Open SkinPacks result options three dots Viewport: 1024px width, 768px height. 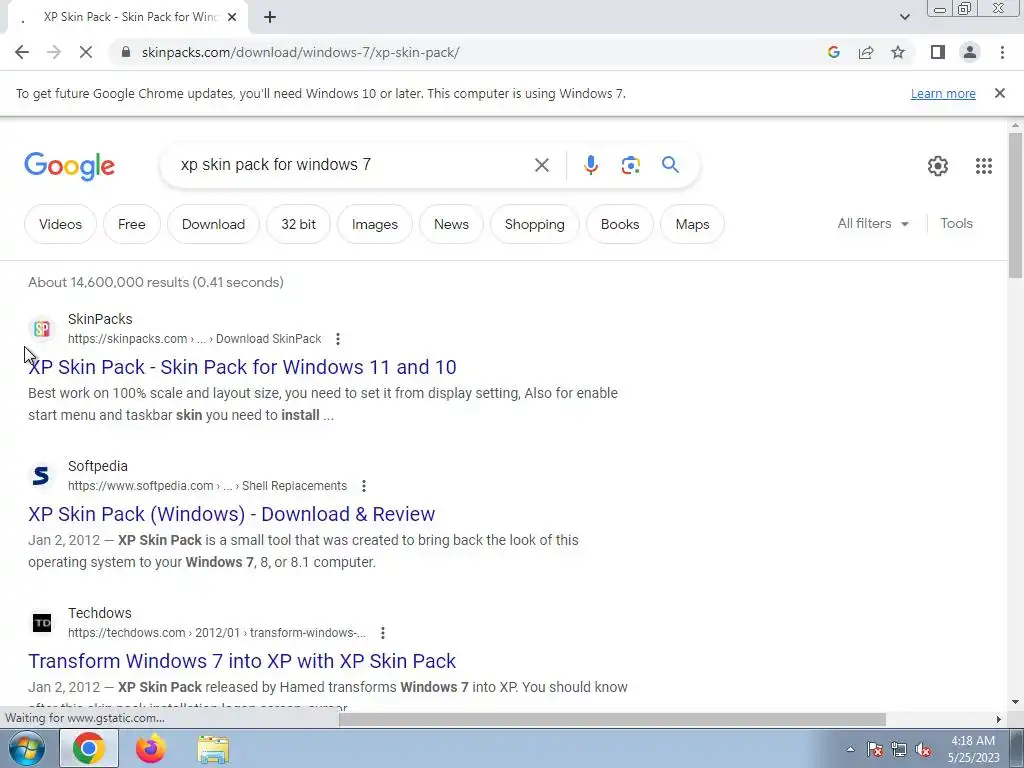tap(338, 339)
